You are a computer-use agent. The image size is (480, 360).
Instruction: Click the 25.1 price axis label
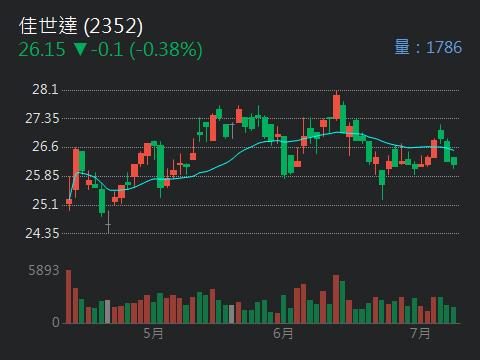point(45,204)
